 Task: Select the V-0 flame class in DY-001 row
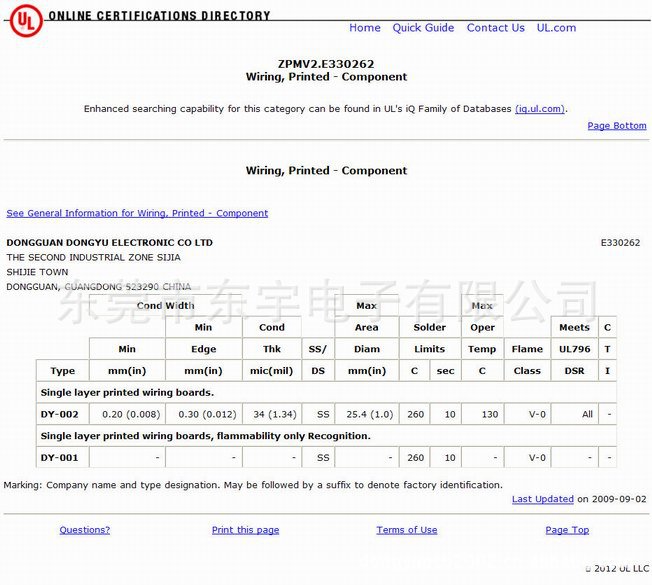pyautogui.click(x=527, y=457)
